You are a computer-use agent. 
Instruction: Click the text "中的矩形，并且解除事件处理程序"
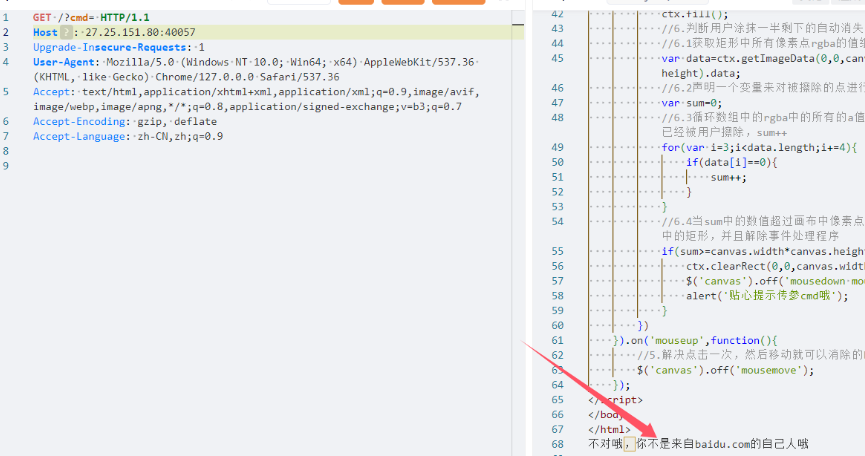pos(750,237)
